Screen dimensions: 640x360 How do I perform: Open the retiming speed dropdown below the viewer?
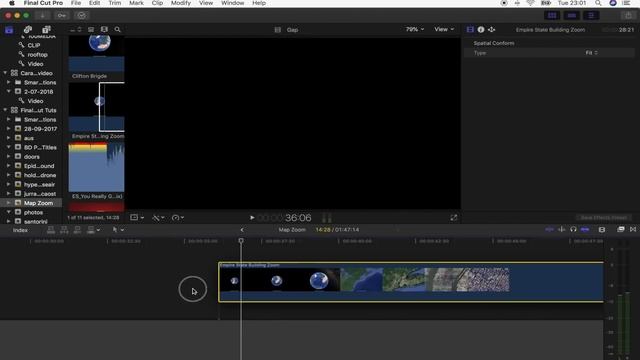coord(178,218)
